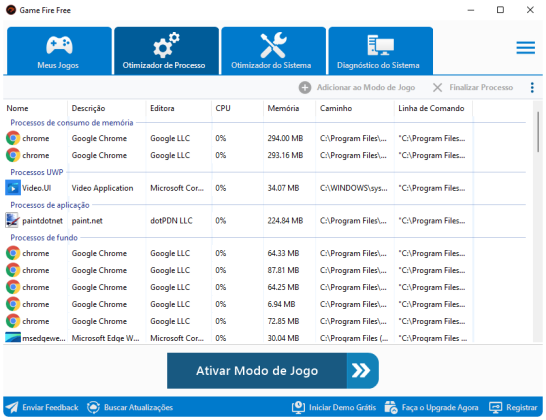
Task: Select the msedgewebview process icon
Action: pos(13,337)
